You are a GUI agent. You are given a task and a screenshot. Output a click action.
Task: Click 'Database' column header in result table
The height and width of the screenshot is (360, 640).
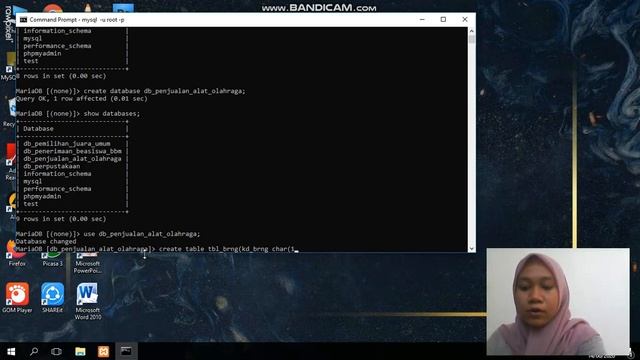38,129
